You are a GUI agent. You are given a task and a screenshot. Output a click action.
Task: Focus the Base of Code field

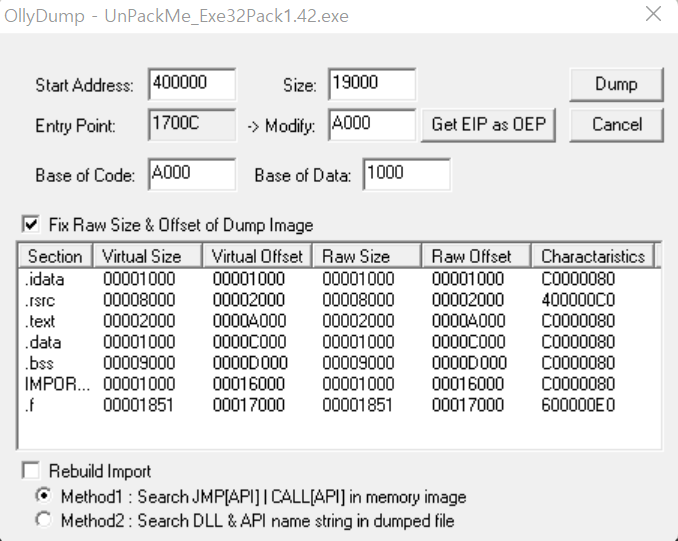click(192, 174)
